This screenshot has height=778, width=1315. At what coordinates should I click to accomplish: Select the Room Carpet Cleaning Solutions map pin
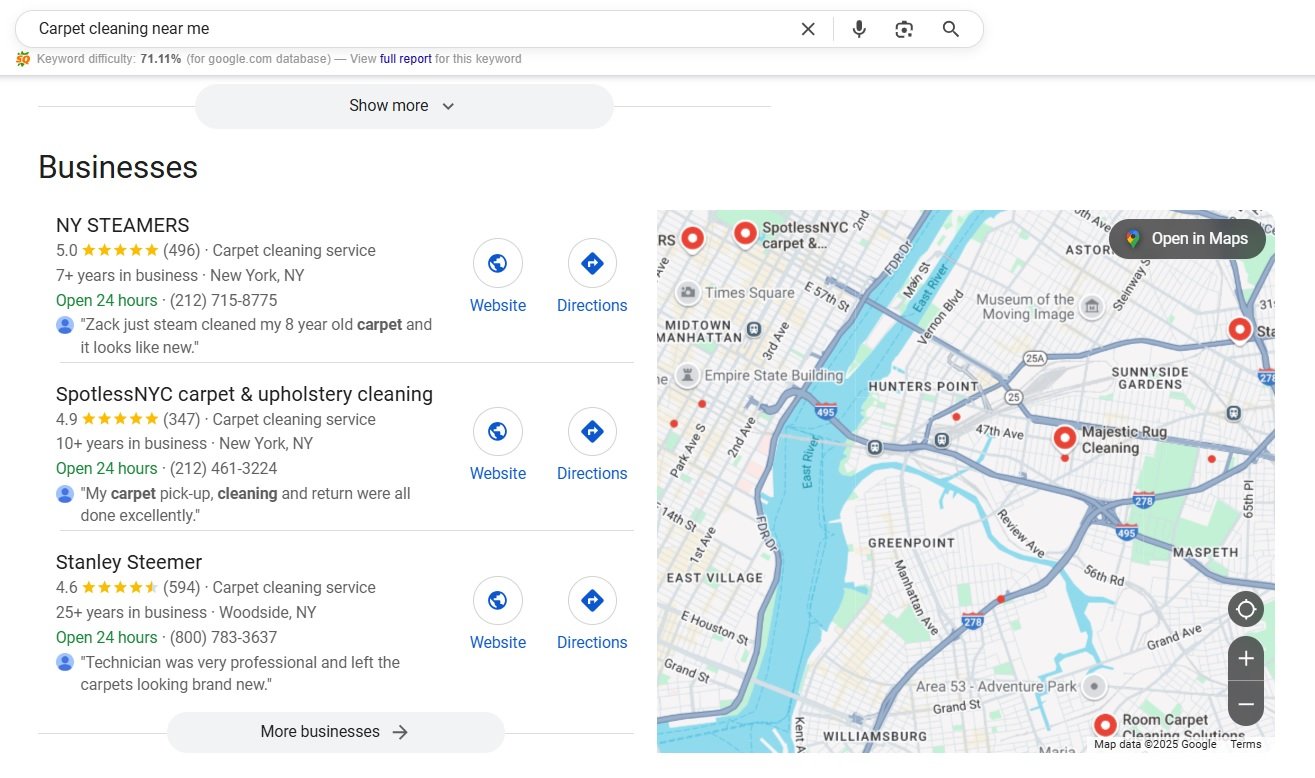pos(1105,726)
